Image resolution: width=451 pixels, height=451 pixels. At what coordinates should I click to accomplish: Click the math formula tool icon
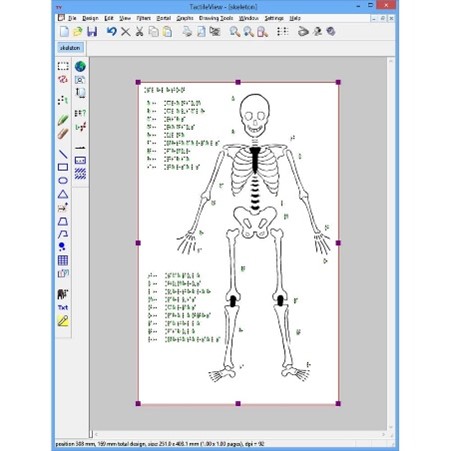pyautogui.click(x=80, y=127)
